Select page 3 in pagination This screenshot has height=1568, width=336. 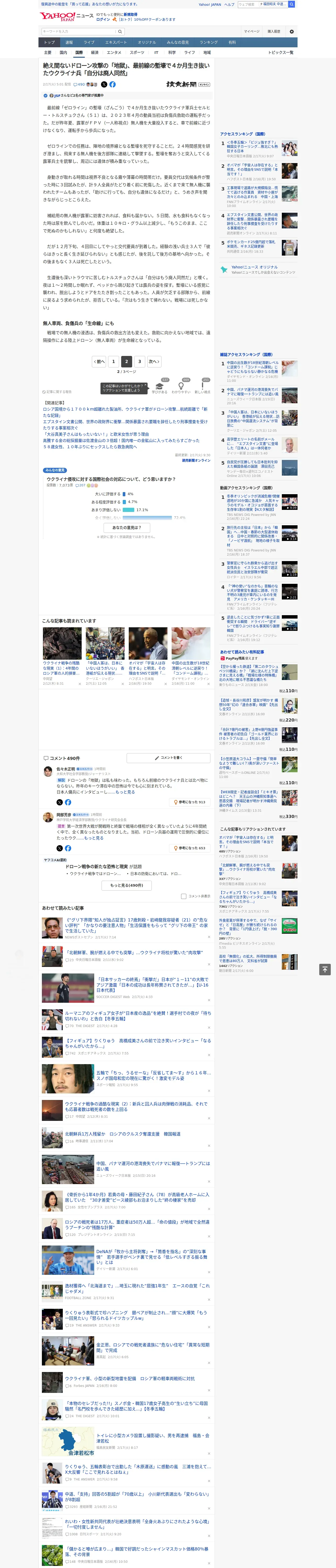pyautogui.click(x=140, y=362)
